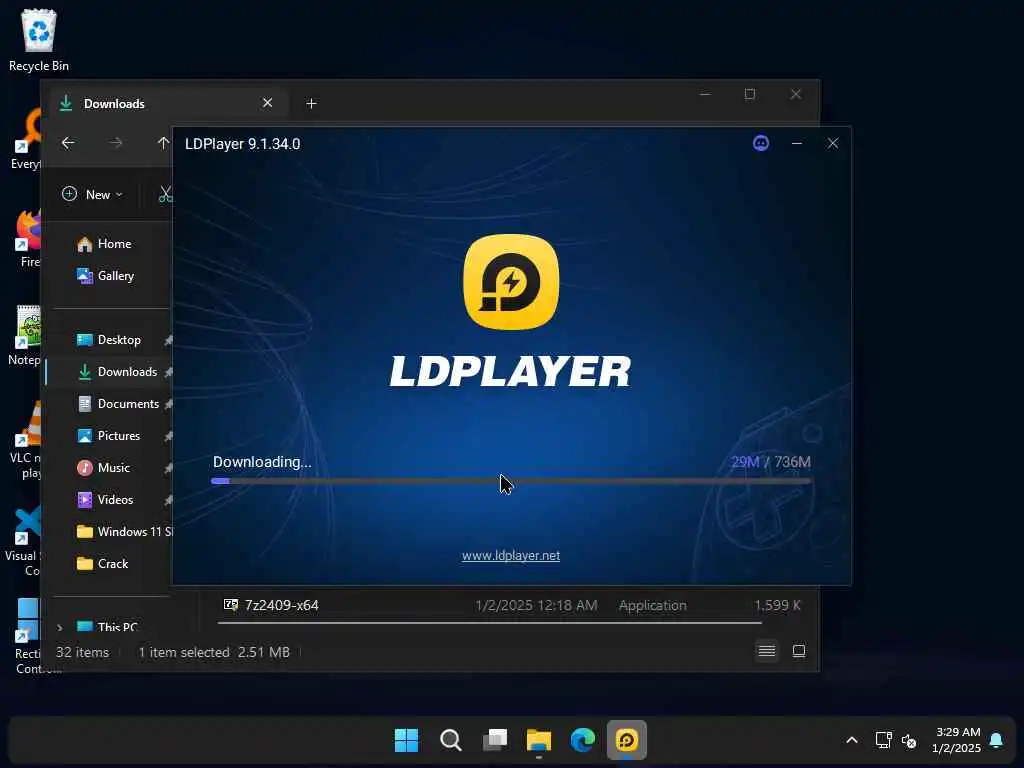Click the LDPlayer yellow logo
Image resolution: width=1024 pixels, height=768 pixels.
point(511,282)
